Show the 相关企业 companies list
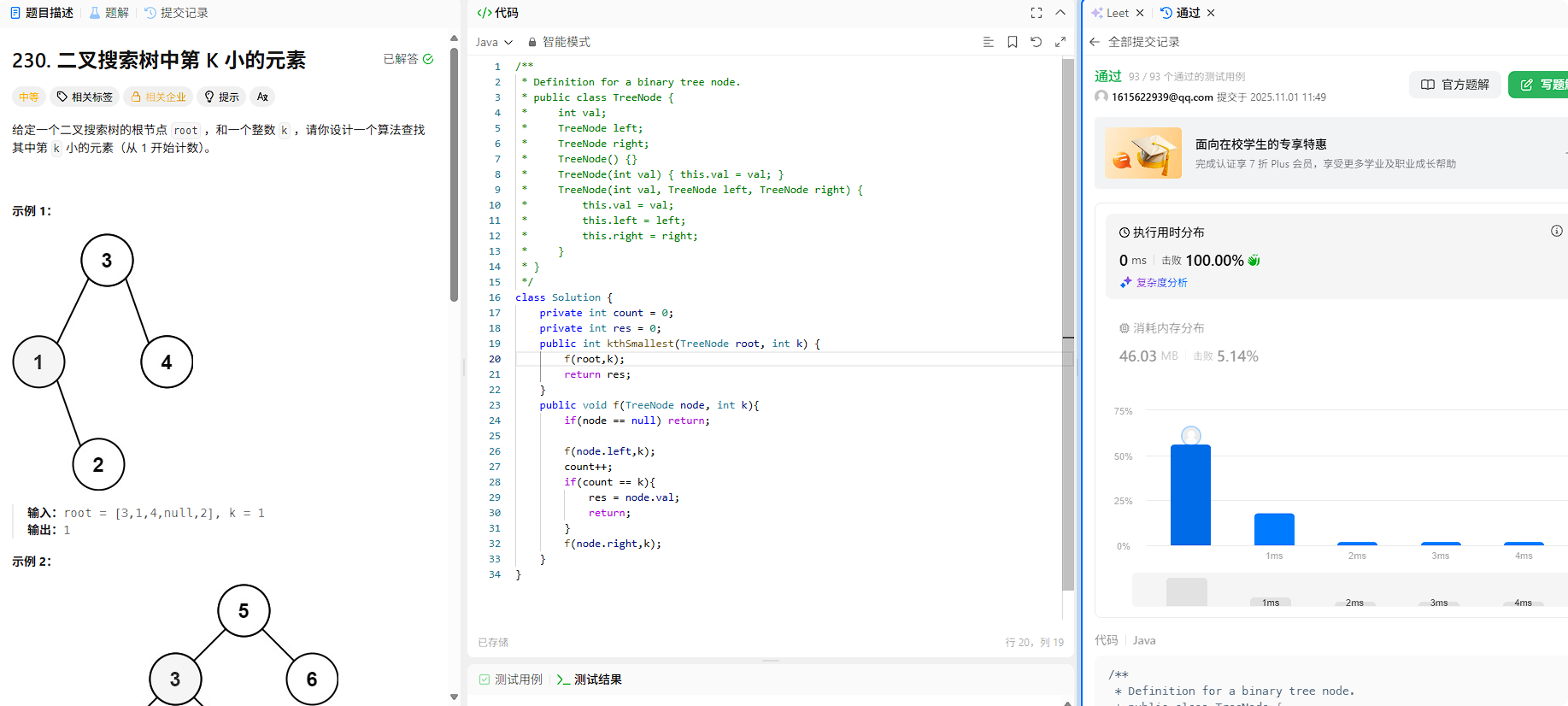This screenshot has height=706, width=1568. 158,97
